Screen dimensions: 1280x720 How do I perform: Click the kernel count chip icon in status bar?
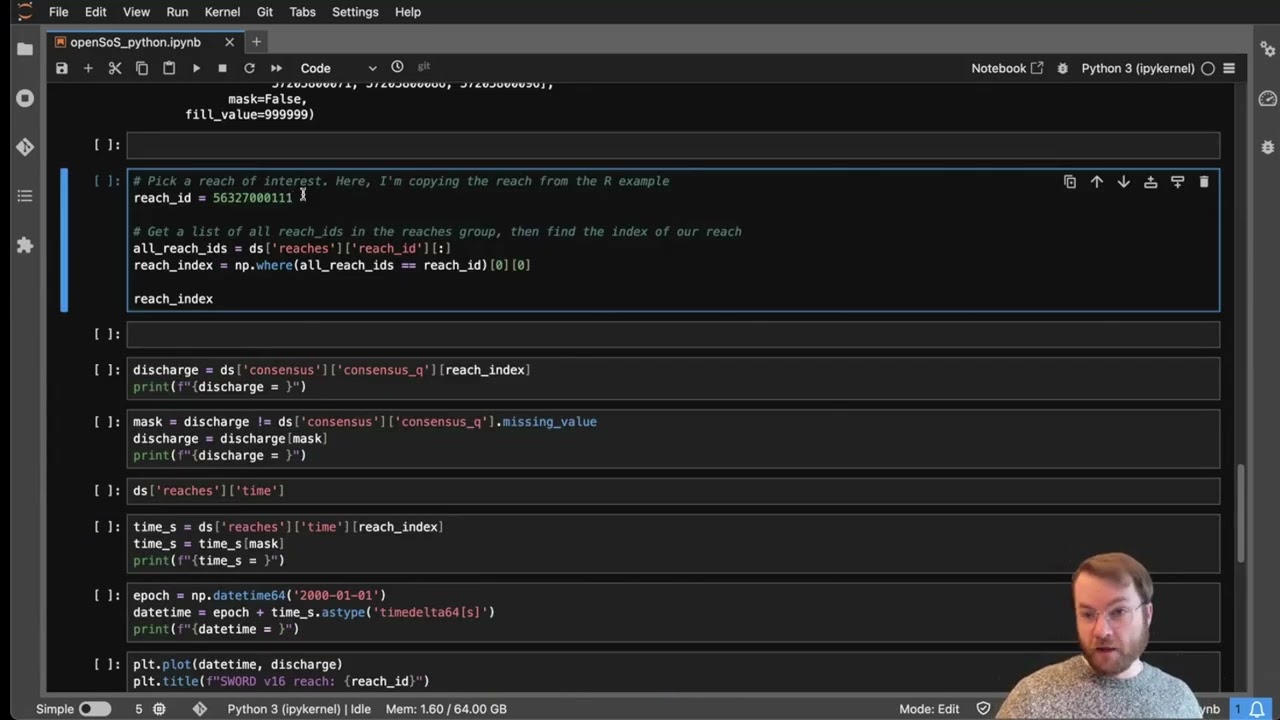[x=159, y=709]
